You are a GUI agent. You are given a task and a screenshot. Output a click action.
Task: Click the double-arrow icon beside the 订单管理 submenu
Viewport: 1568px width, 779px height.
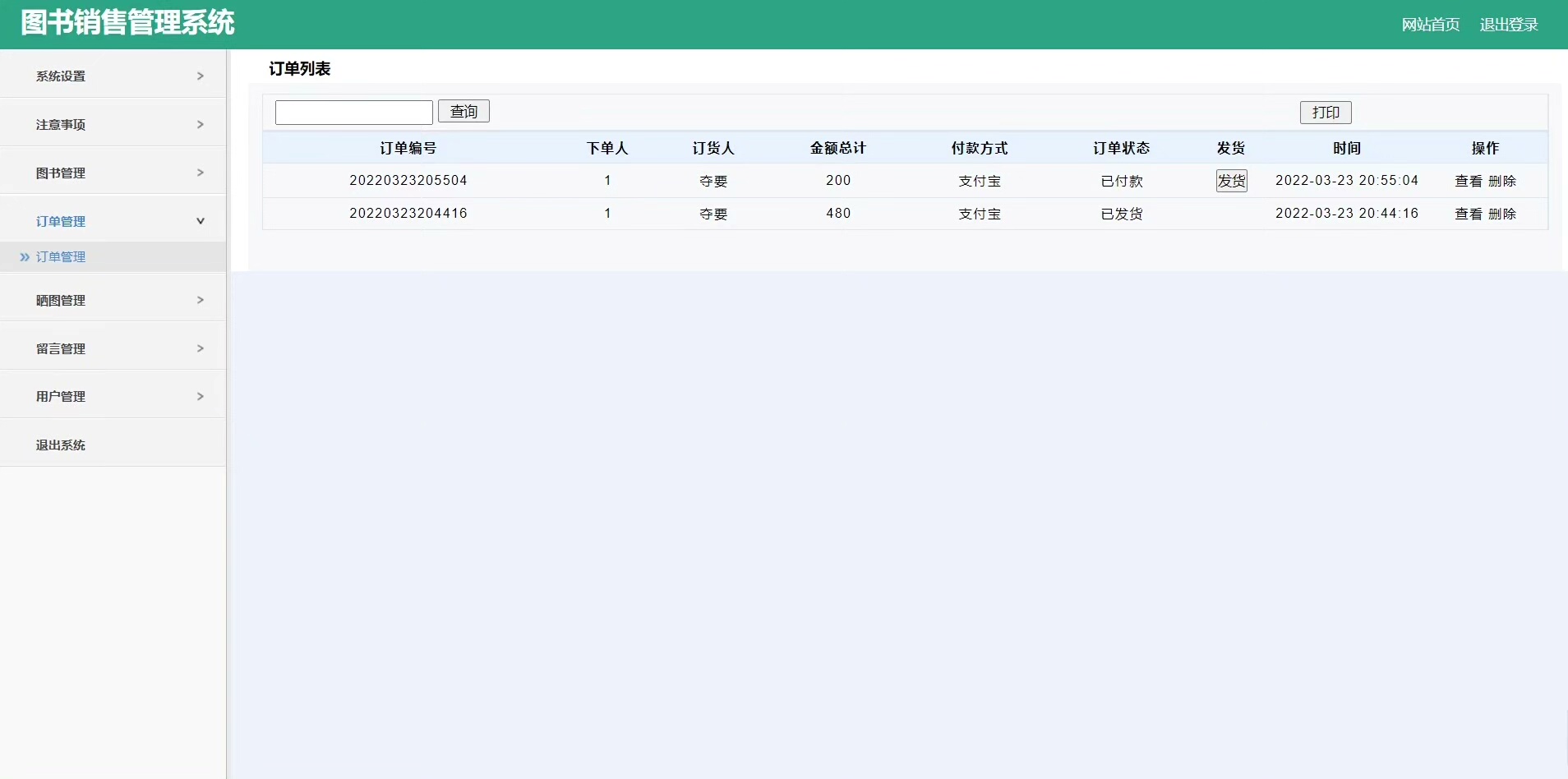(x=25, y=257)
